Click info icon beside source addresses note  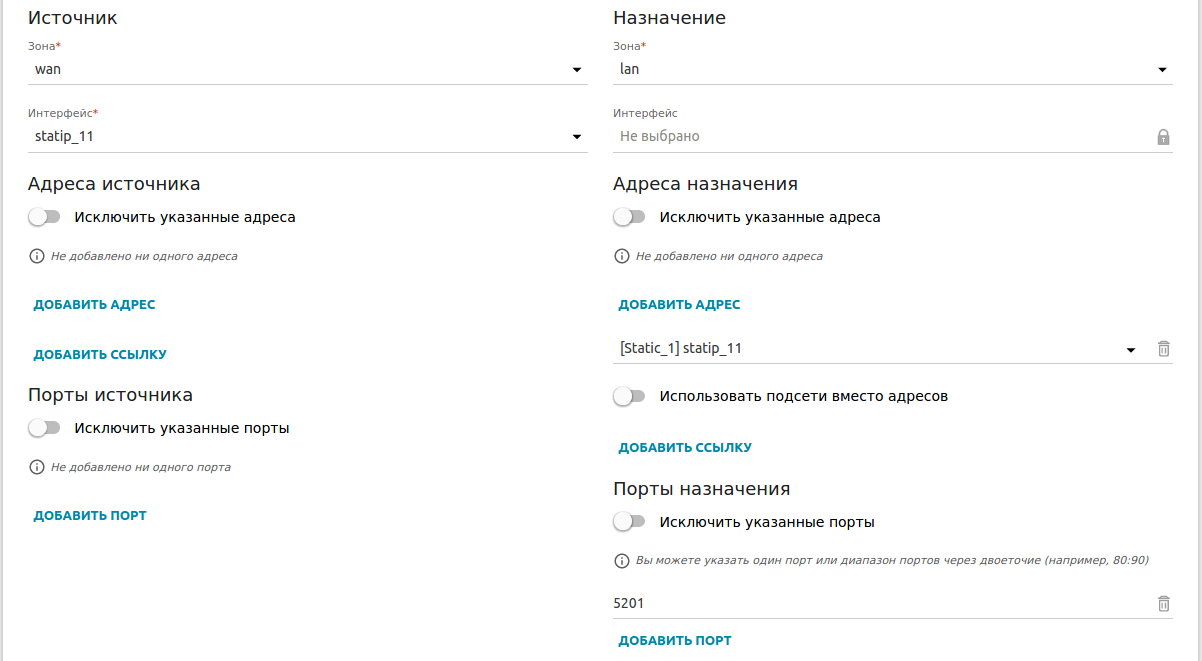tap(38, 256)
